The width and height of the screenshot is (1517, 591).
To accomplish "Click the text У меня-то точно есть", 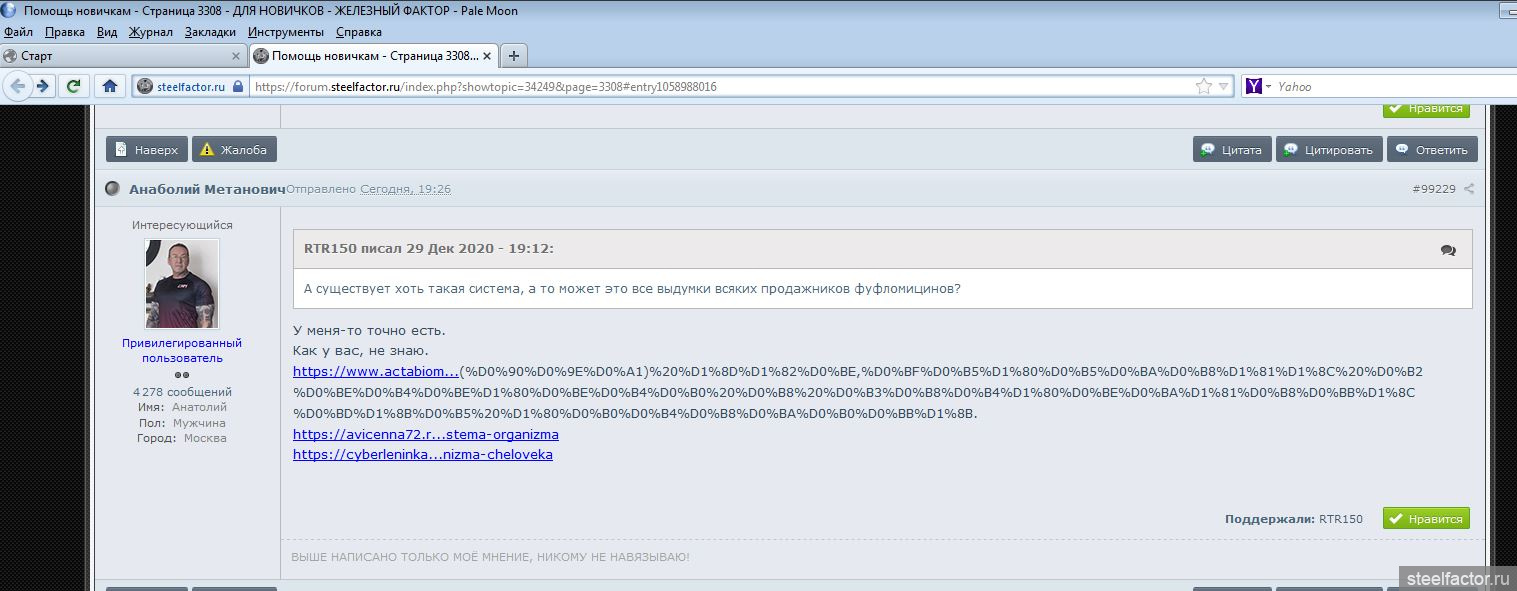I will (x=369, y=330).
